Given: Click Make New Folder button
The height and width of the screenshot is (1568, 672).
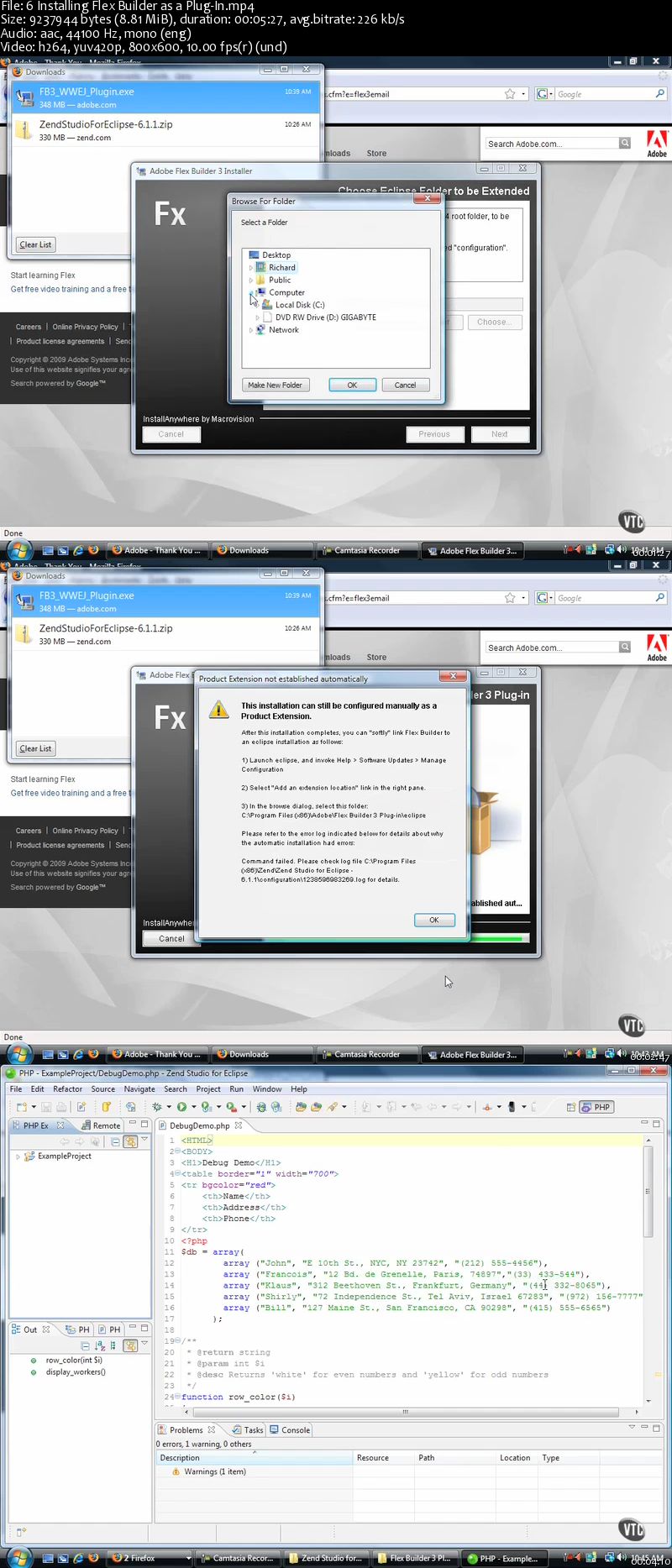Looking at the screenshot, I should pos(276,385).
